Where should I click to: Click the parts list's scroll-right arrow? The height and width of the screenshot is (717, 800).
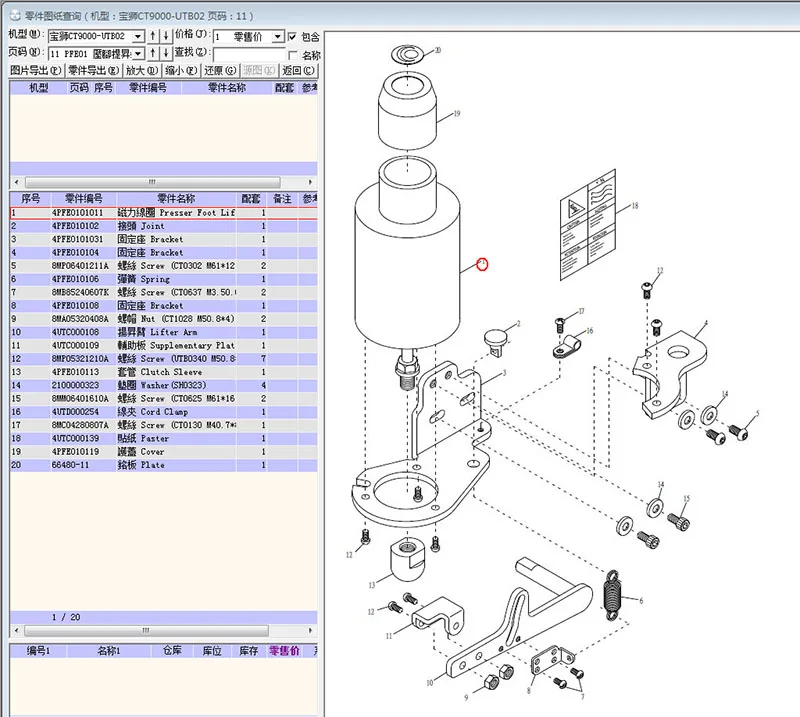[x=310, y=631]
